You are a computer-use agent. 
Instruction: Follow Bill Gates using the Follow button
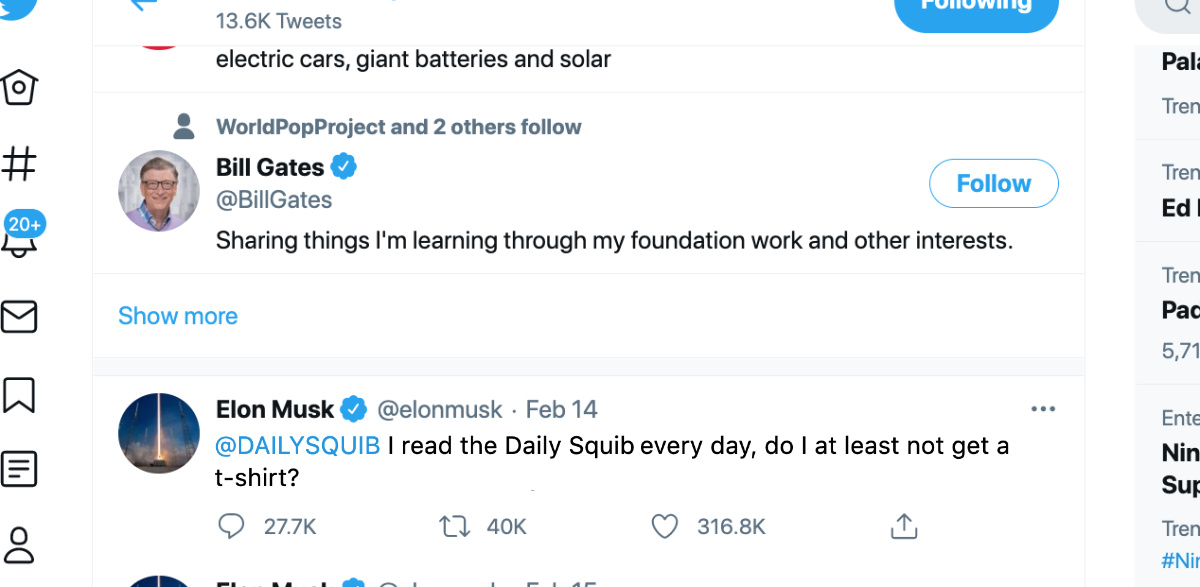click(x=993, y=184)
